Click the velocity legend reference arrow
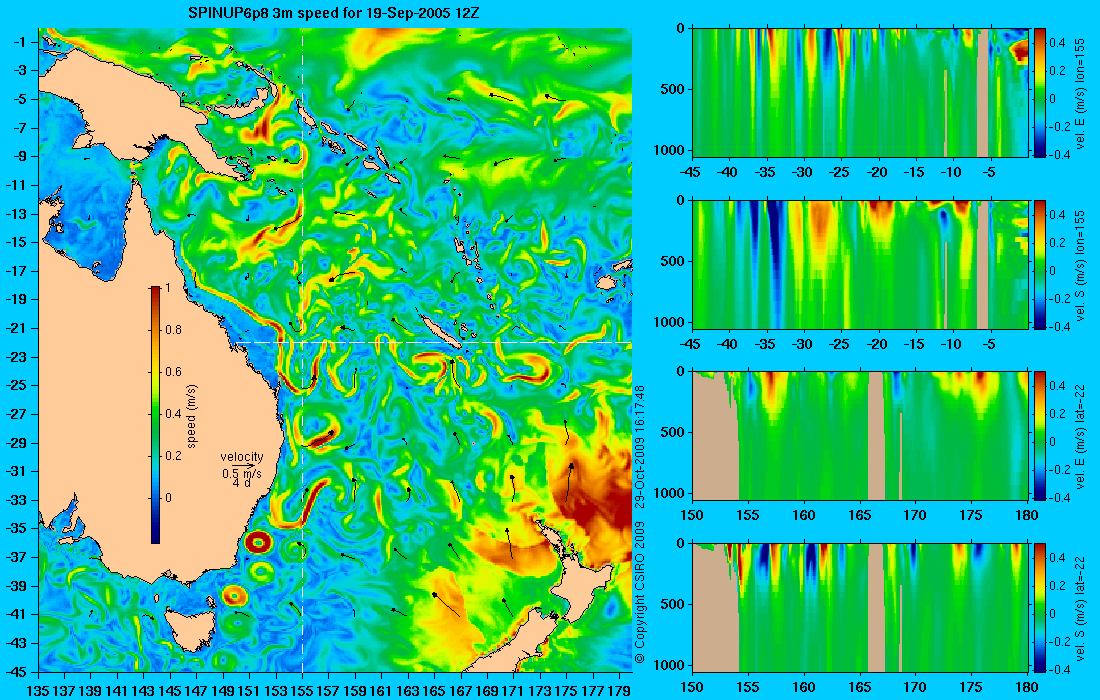The width and height of the screenshot is (1100, 700). coord(242,466)
